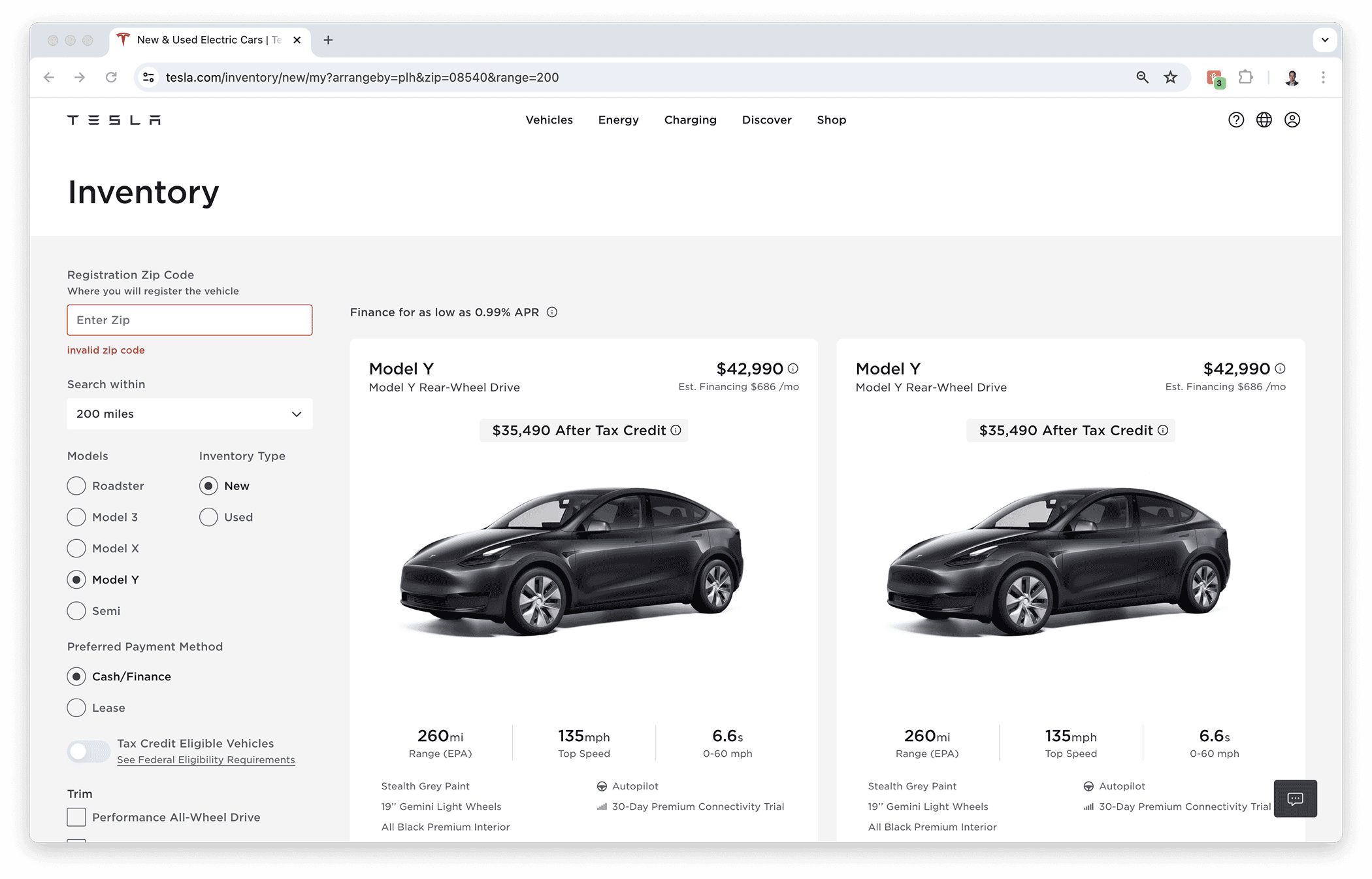Click the connectivity signal icon on second card
1372x879 pixels.
tap(1088, 807)
